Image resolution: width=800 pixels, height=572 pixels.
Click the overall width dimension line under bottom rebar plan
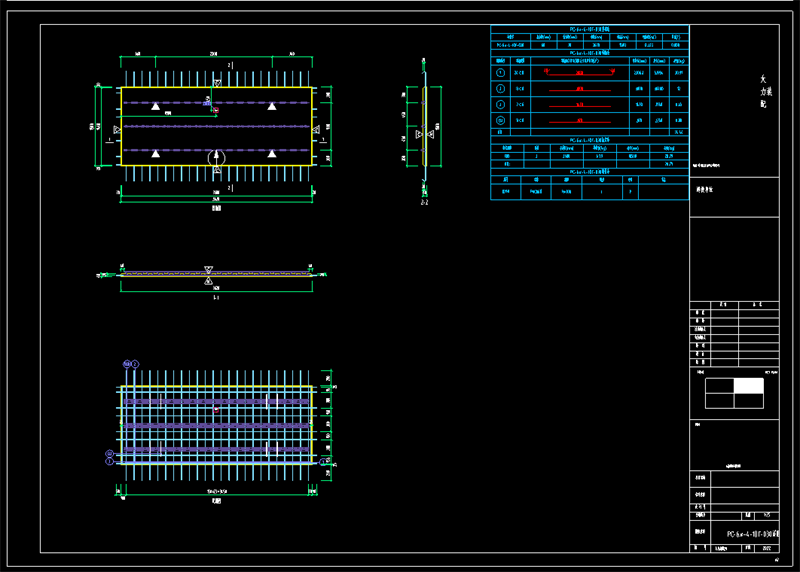coord(216,494)
